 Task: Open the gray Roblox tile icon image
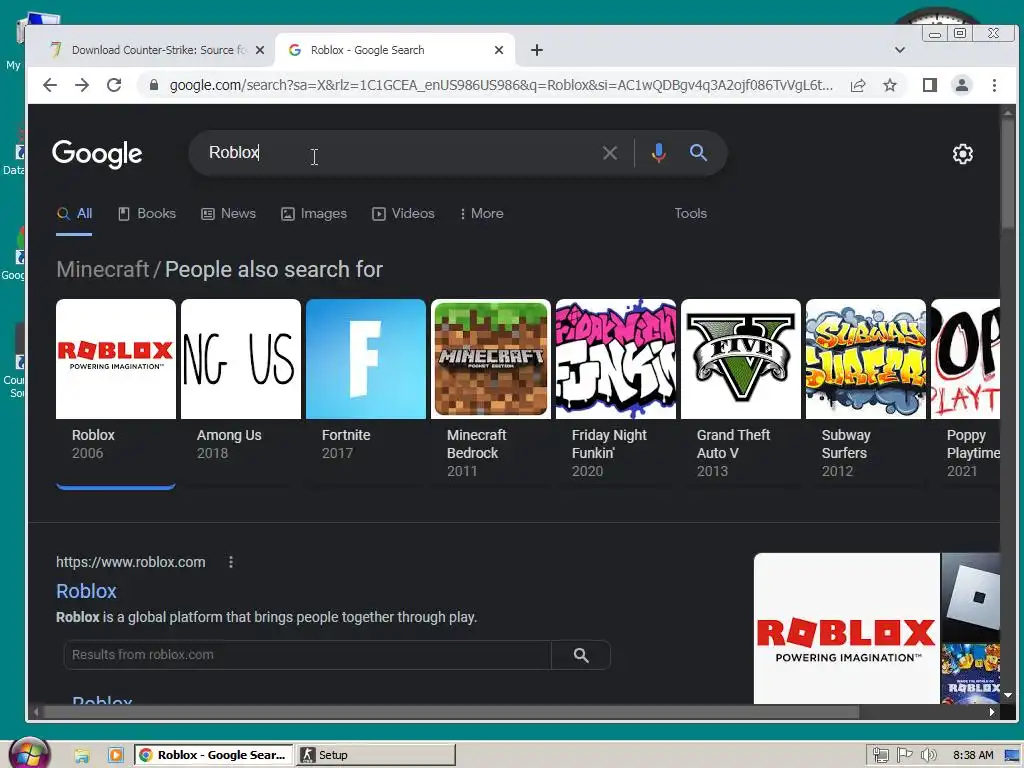coord(971,597)
